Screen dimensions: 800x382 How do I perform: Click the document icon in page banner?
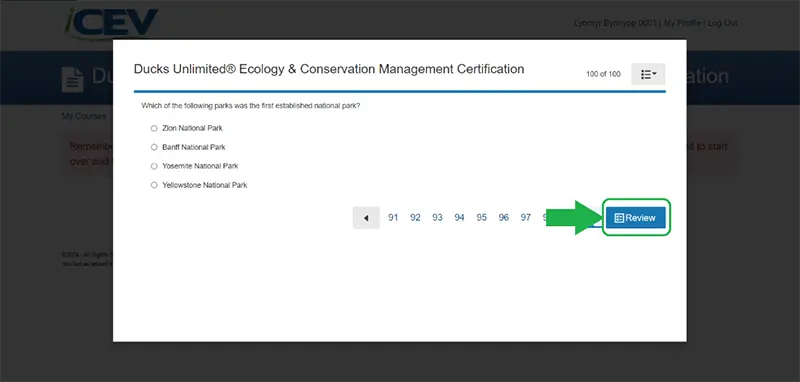click(x=72, y=79)
